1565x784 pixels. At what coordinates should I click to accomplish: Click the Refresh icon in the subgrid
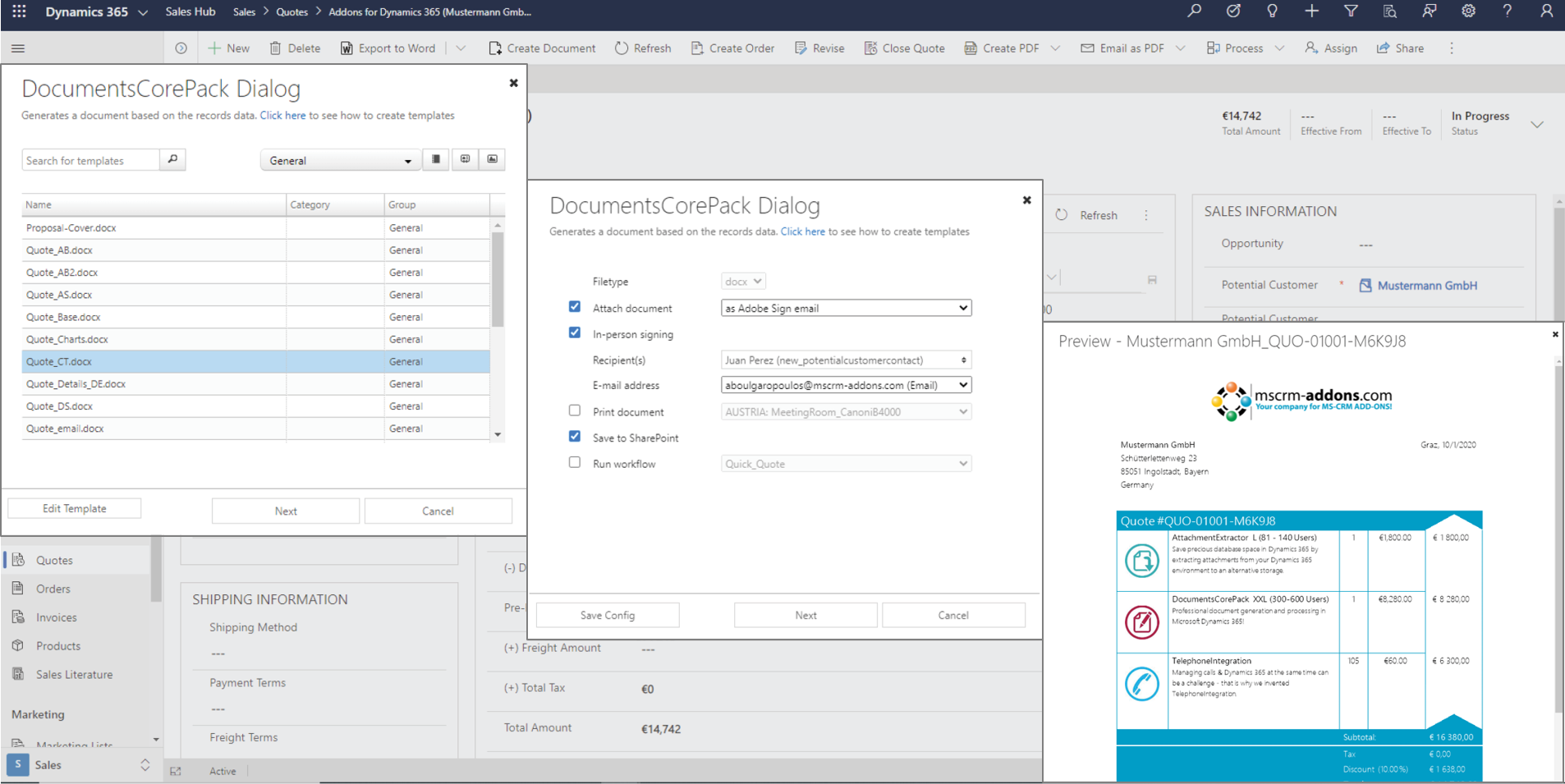tap(1062, 215)
